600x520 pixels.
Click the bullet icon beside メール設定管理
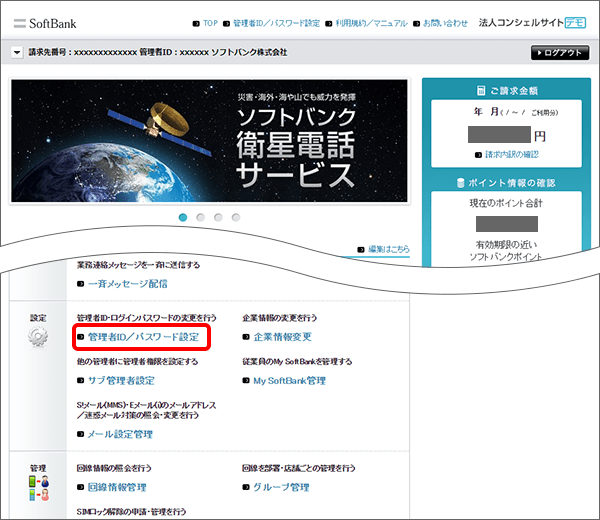point(80,434)
